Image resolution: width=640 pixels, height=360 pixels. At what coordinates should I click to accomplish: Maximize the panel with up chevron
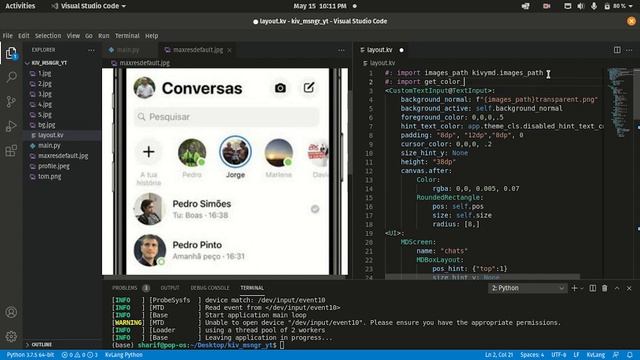pyautogui.click(x=617, y=288)
